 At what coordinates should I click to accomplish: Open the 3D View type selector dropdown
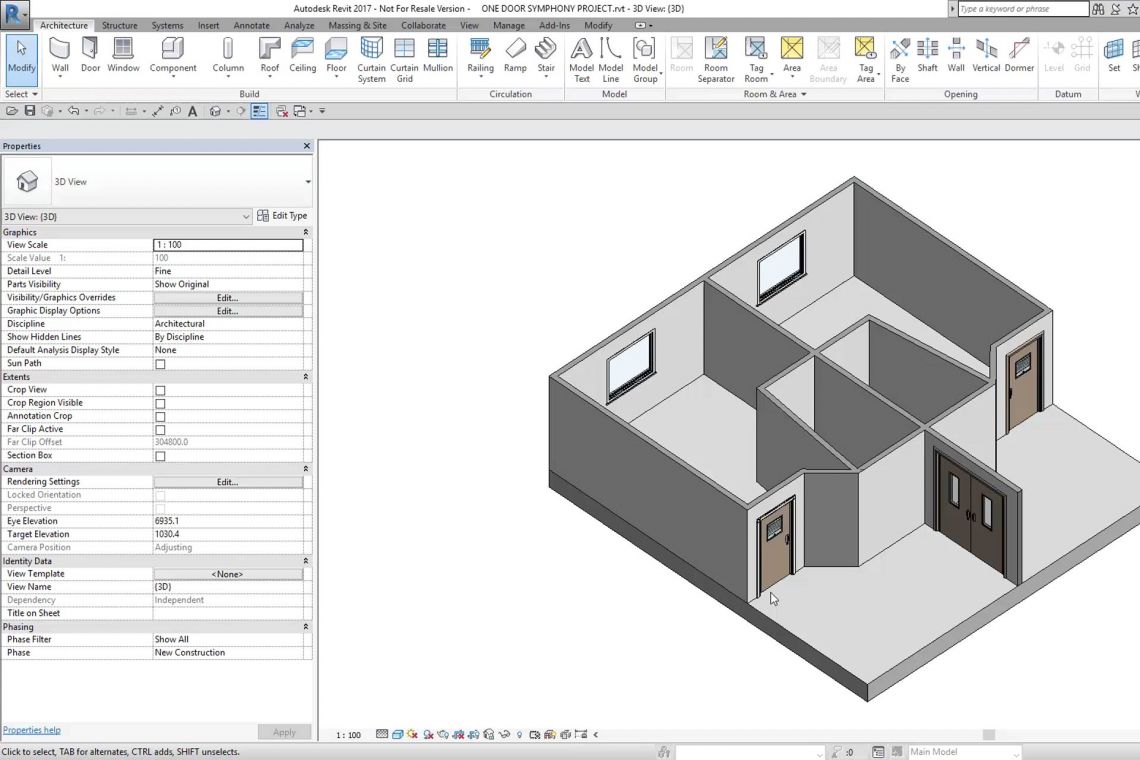(x=245, y=216)
